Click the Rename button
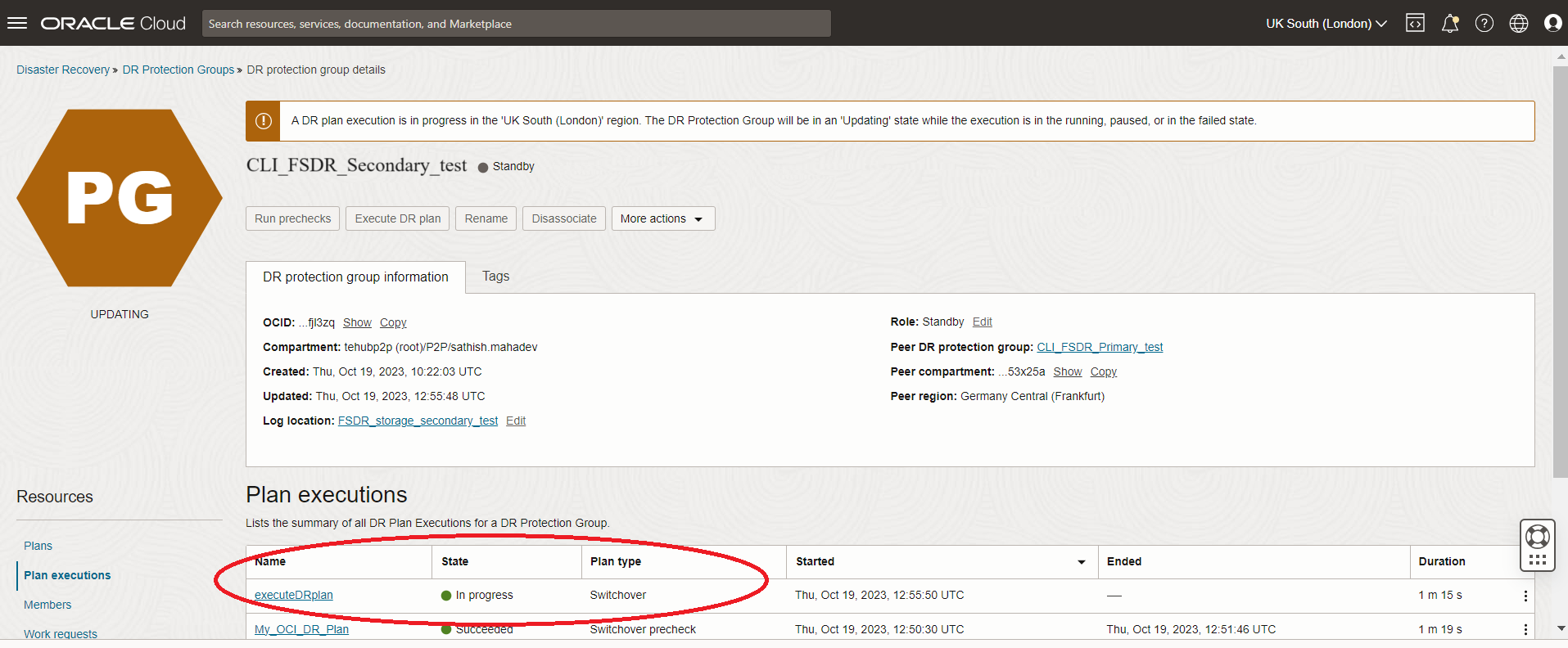The image size is (1568, 648). click(x=486, y=218)
